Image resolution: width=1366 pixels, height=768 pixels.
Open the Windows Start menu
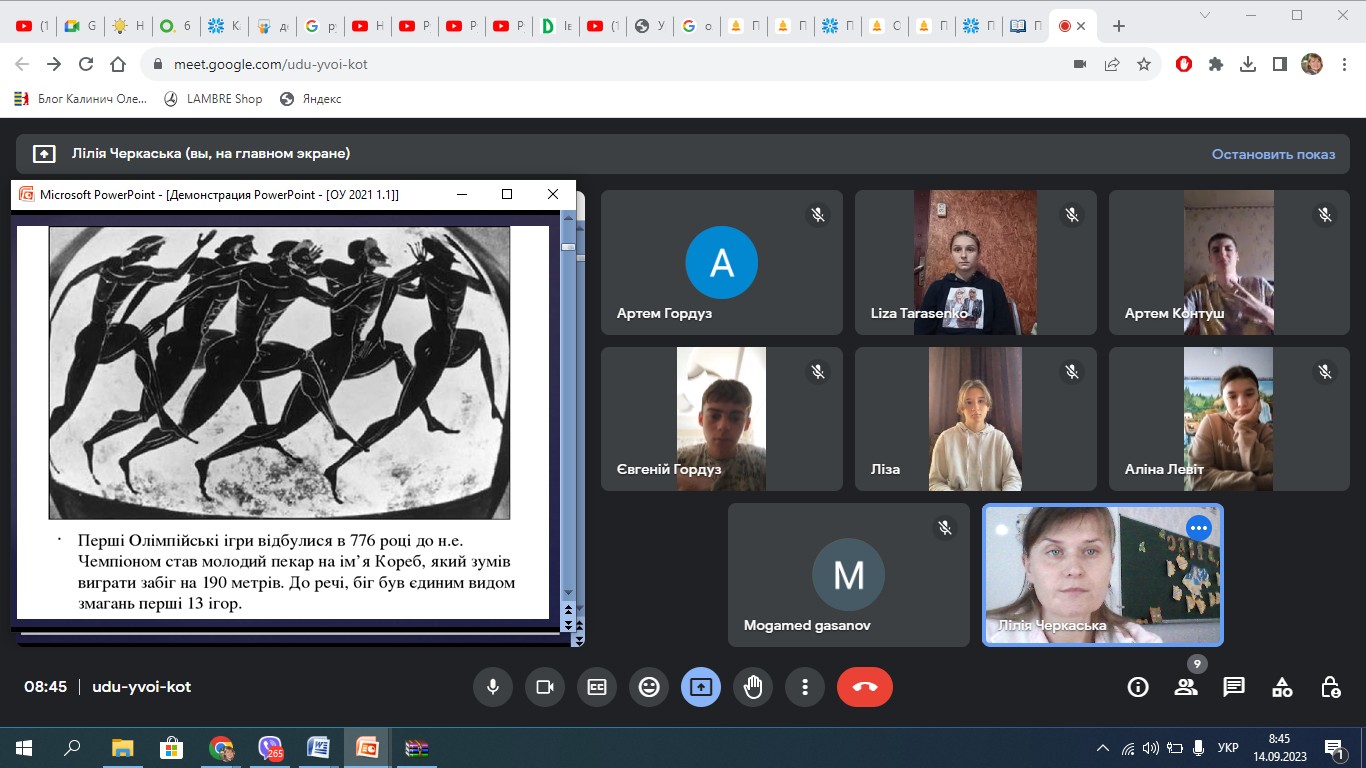point(24,747)
